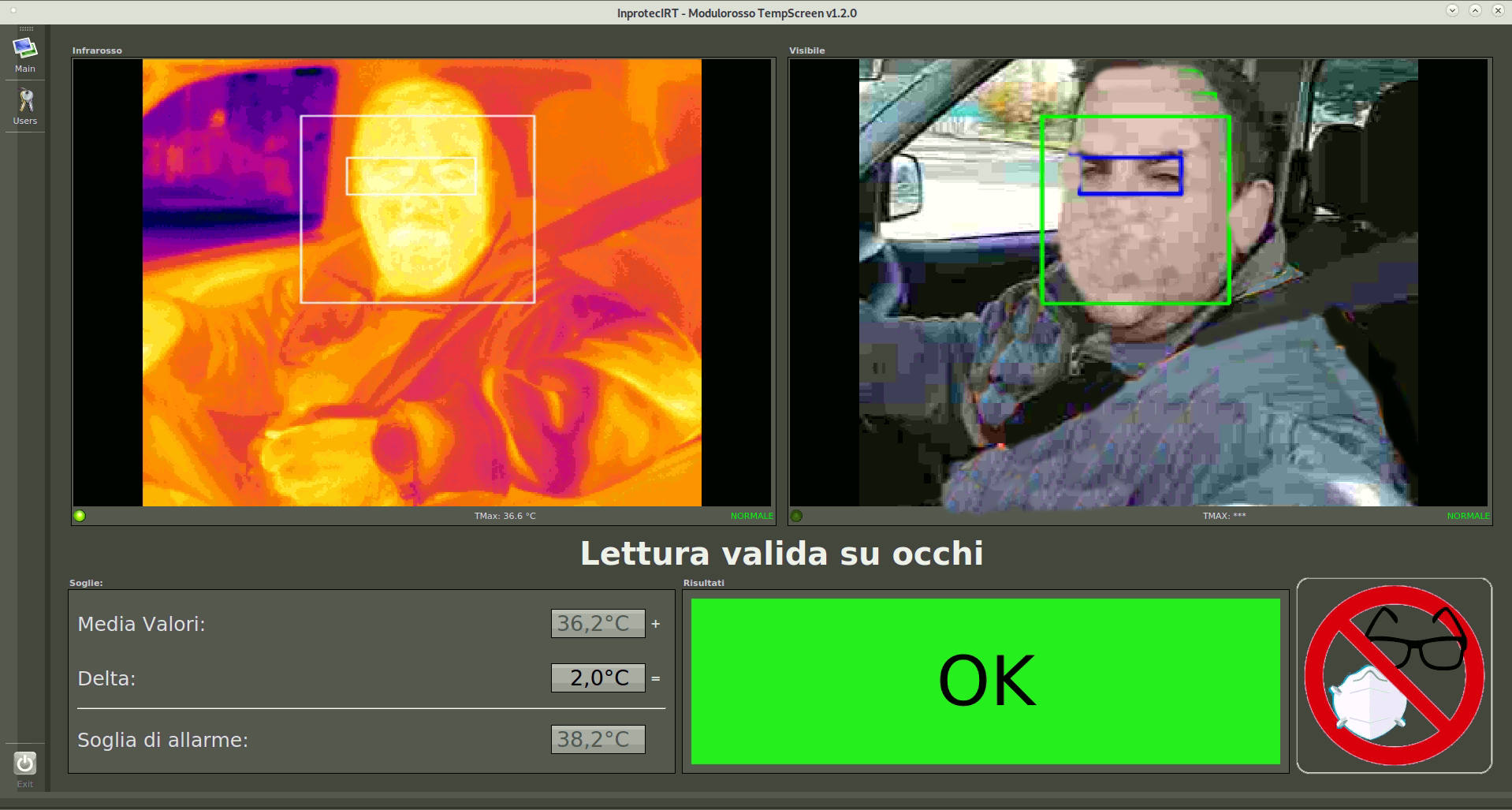Click the infrared TMax 36.6 °C readout
The image size is (1512, 810).
pyautogui.click(x=505, y=516)
